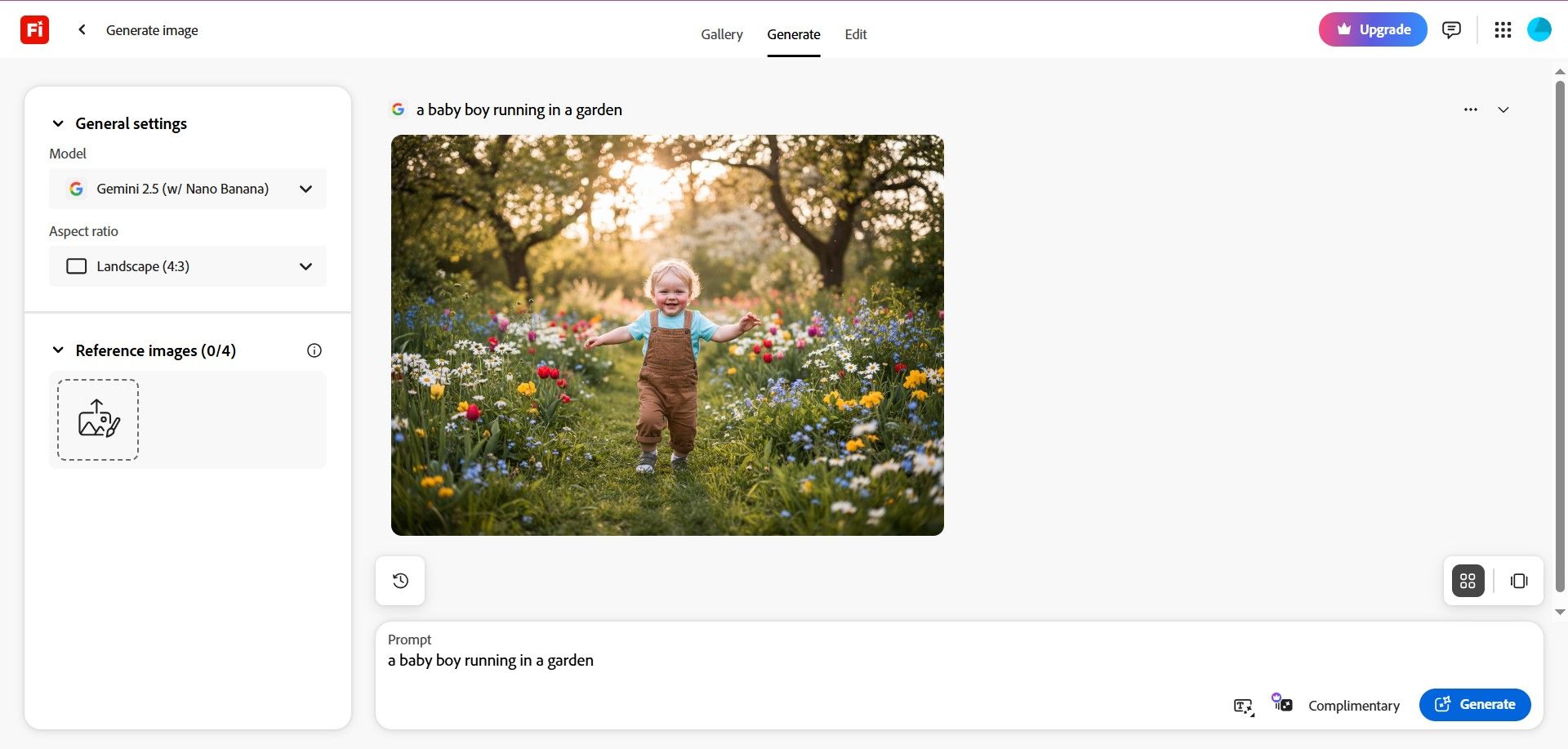
Task: Open the prompt enhance text icon
Action: [1243, 706]
